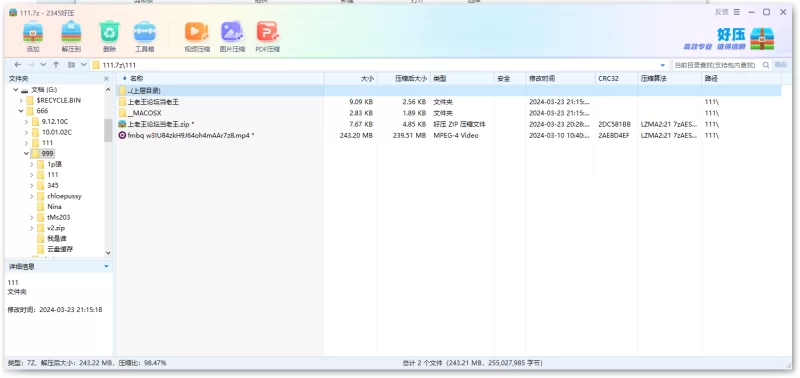Viewport: 800px width, 378px height.
Task: Click the folder tree scrollbar down arrow
Action: pyautogui.click(x=108, y=253)
